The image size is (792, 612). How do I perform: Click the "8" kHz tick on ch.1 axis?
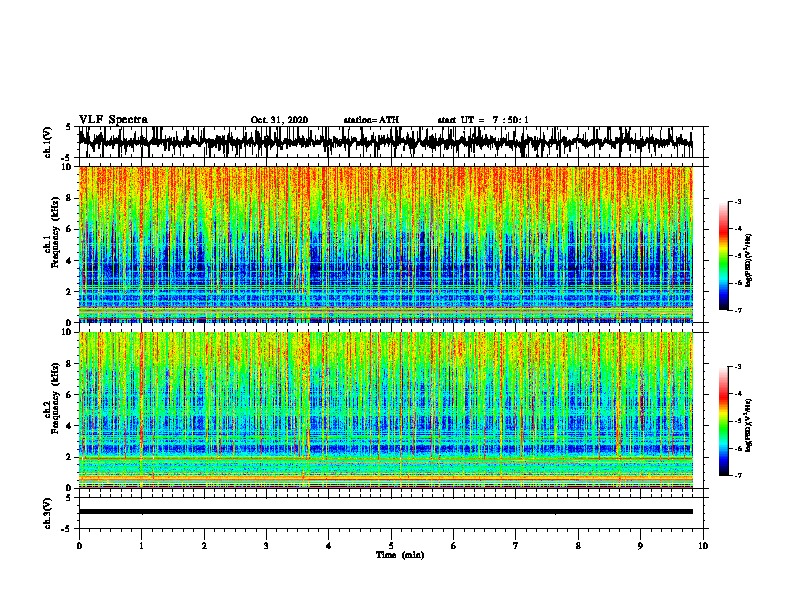click(x=69, y=198)
